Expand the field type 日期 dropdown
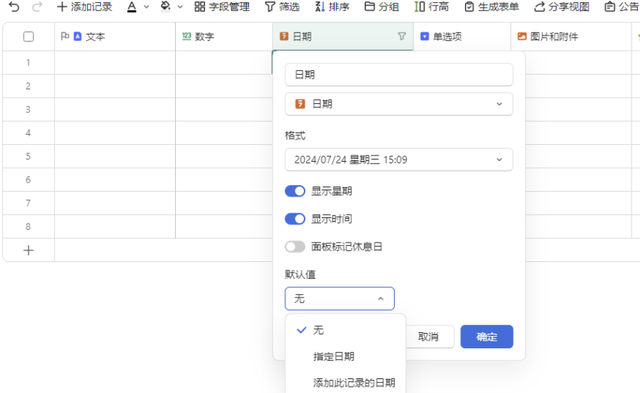The image size is (640, 393). click(399, 104)
